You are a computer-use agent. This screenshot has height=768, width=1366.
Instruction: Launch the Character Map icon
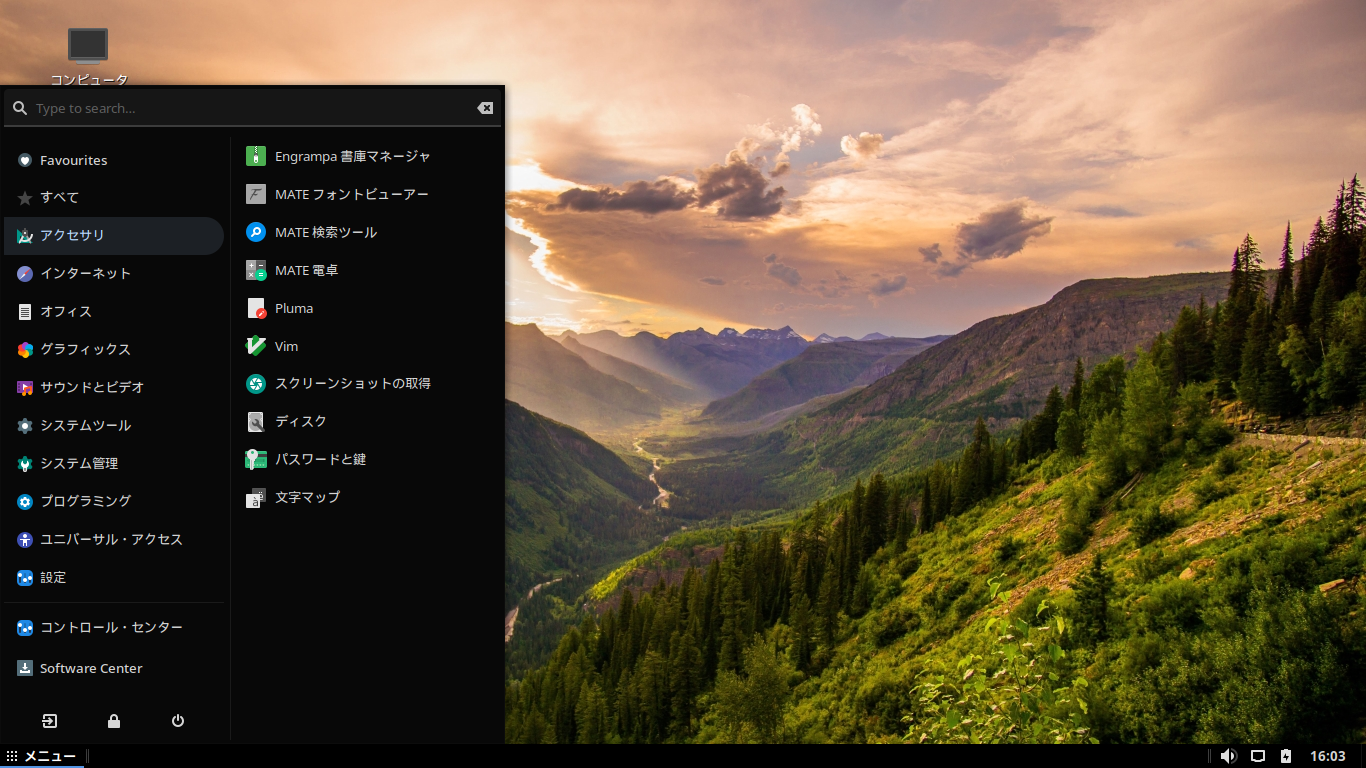click(256, 497)
